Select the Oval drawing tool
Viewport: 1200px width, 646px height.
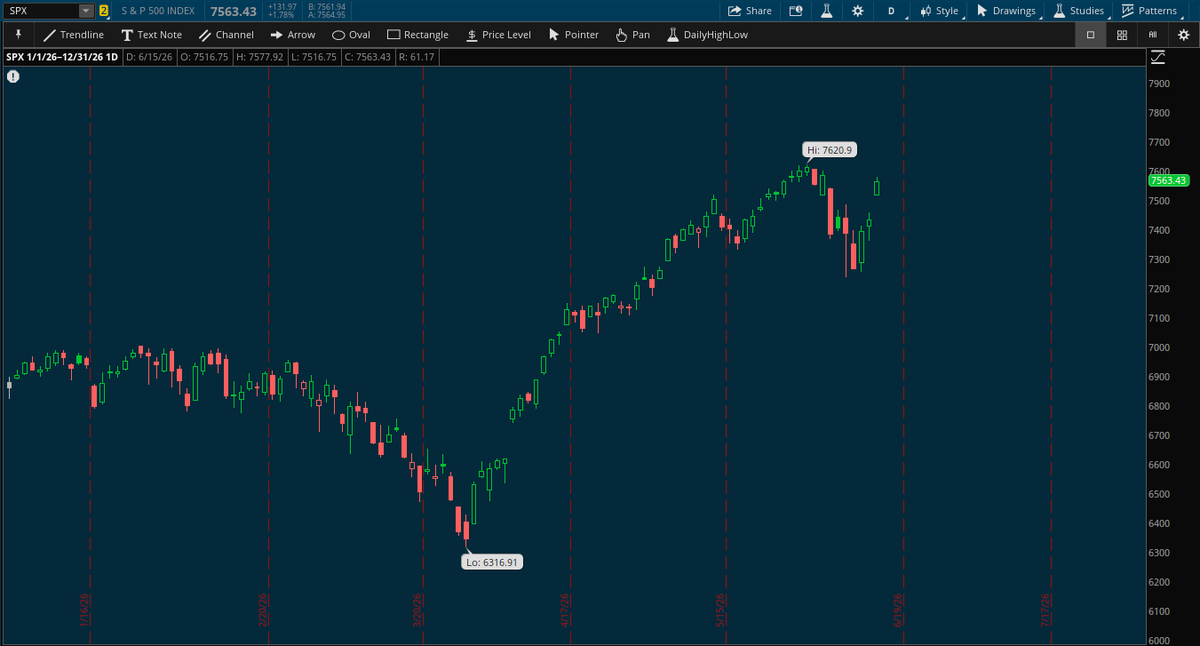pos(351,34)
